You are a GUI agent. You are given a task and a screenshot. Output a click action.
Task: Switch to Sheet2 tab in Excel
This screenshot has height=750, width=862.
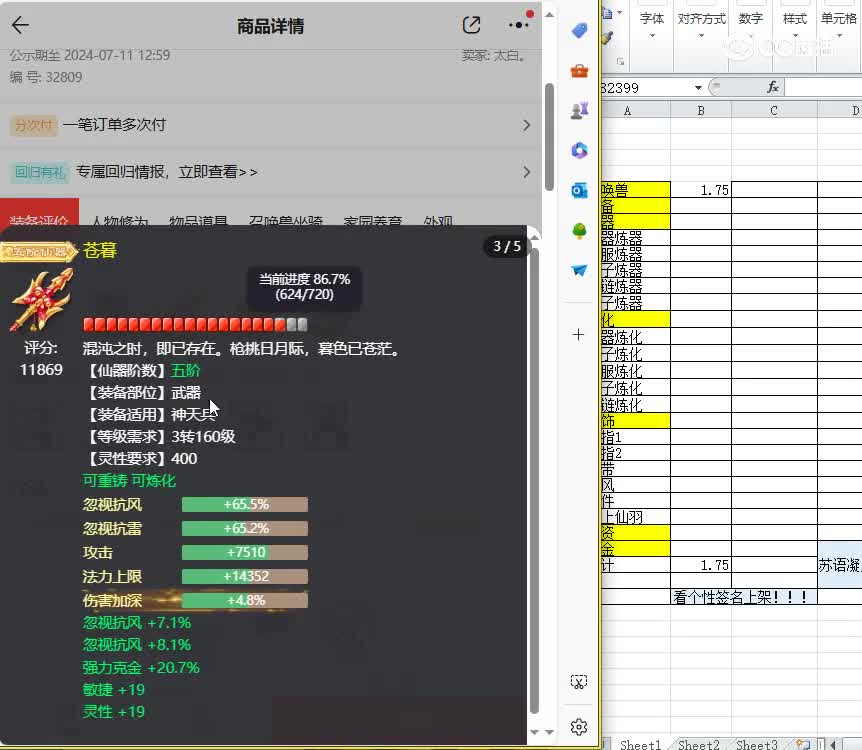(x=699, y=744)
